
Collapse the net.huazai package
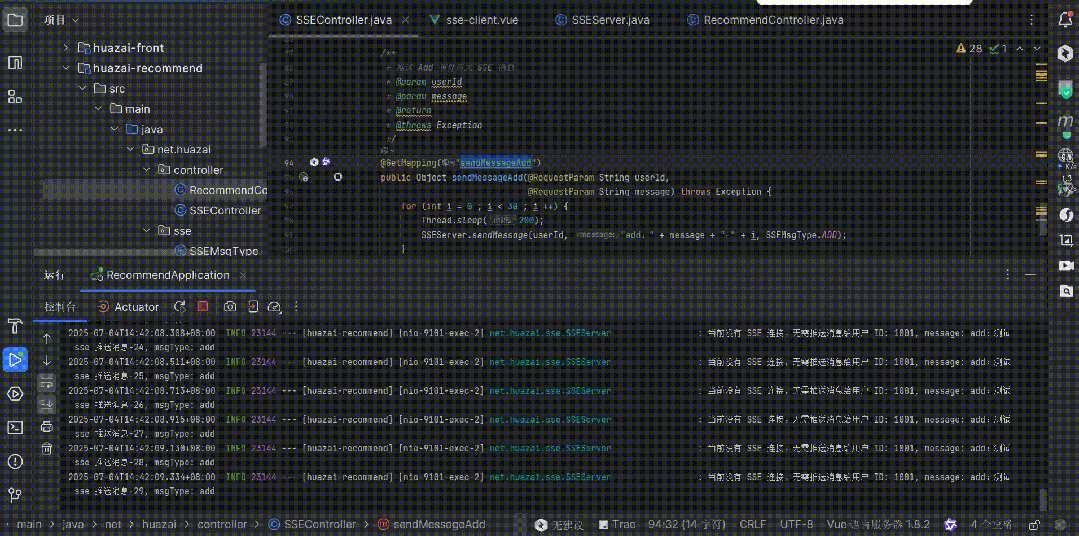[x=130, y=149]
